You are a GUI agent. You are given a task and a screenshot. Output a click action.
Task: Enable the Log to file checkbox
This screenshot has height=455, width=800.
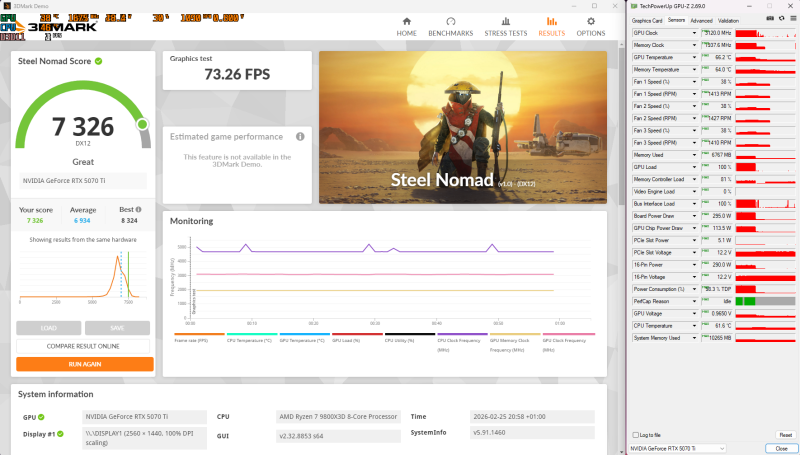636,435
